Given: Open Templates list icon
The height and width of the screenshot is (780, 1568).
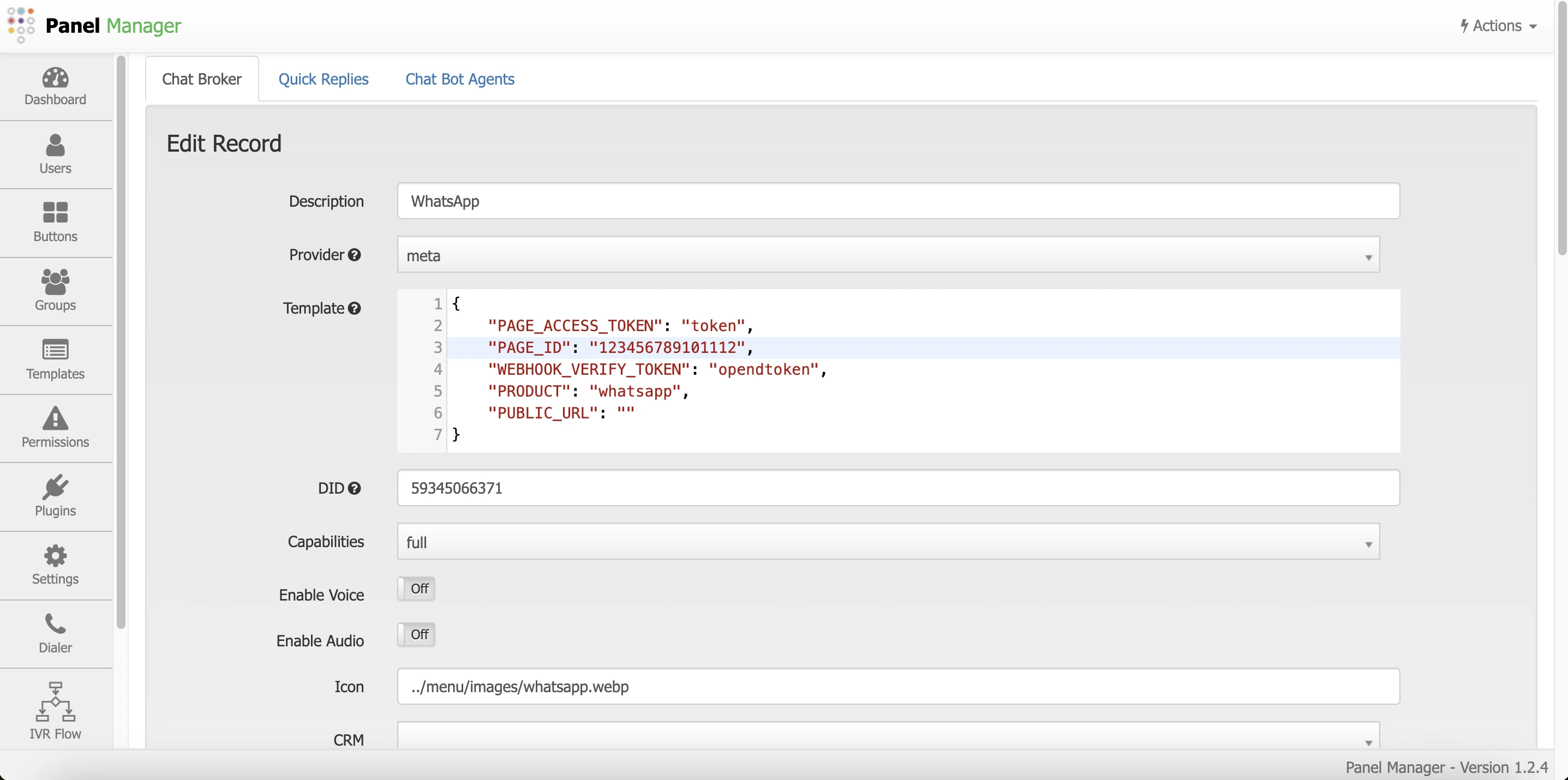Looking at the screenshot, I should click(55, 350).
